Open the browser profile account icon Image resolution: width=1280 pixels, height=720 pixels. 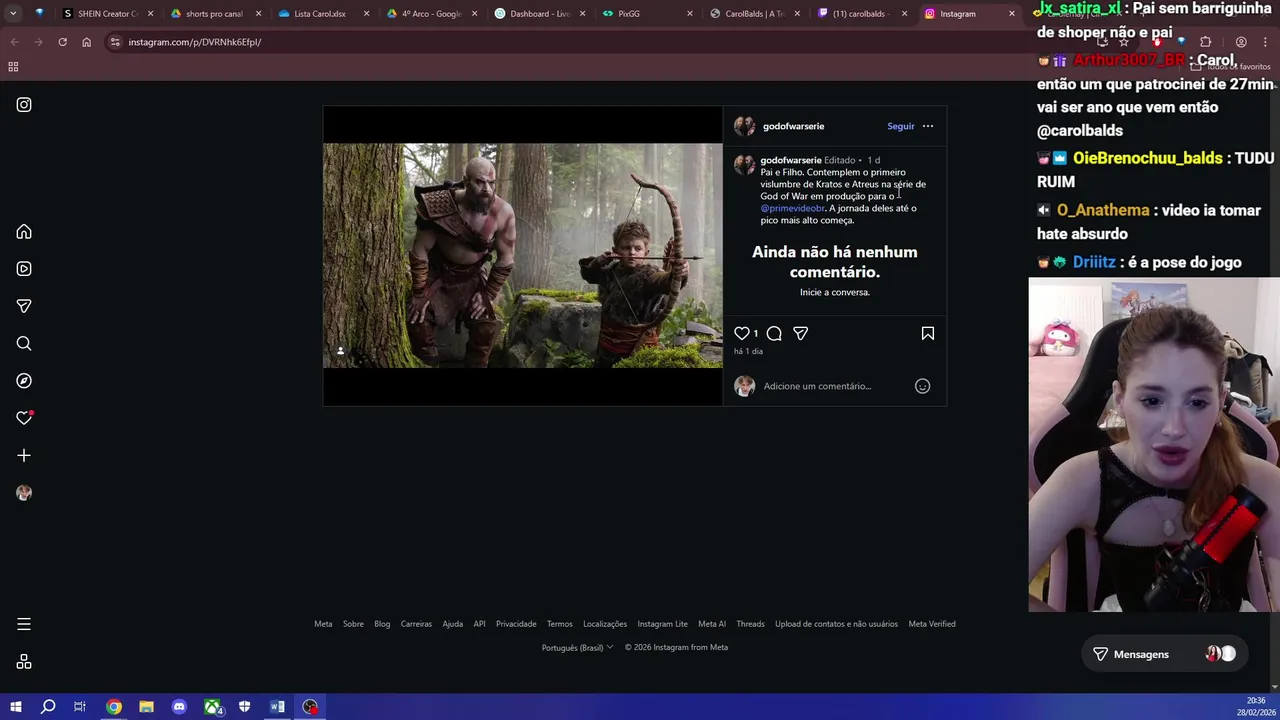click(x=1241, y=42)
